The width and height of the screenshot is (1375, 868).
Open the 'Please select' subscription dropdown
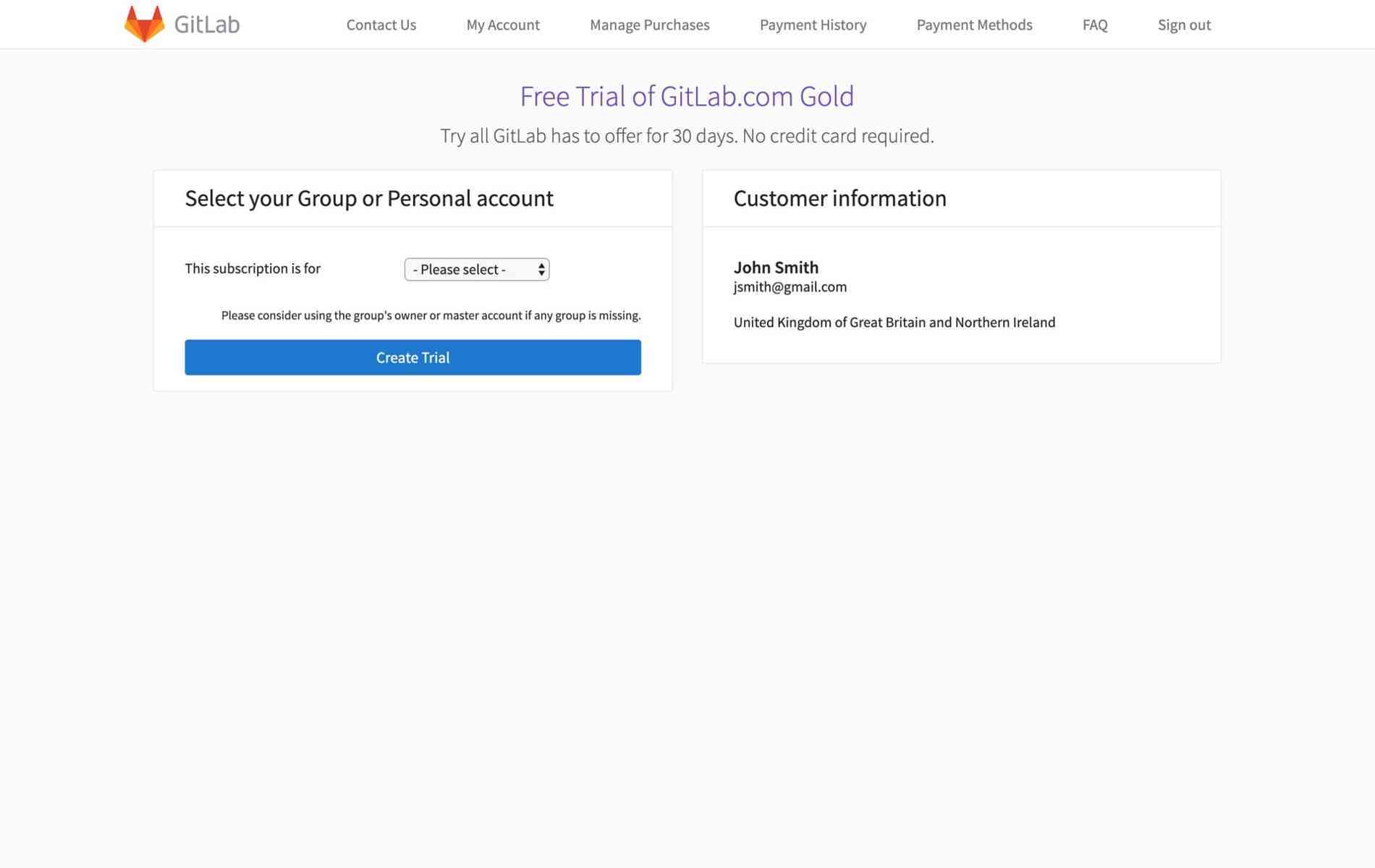(476, 269)
